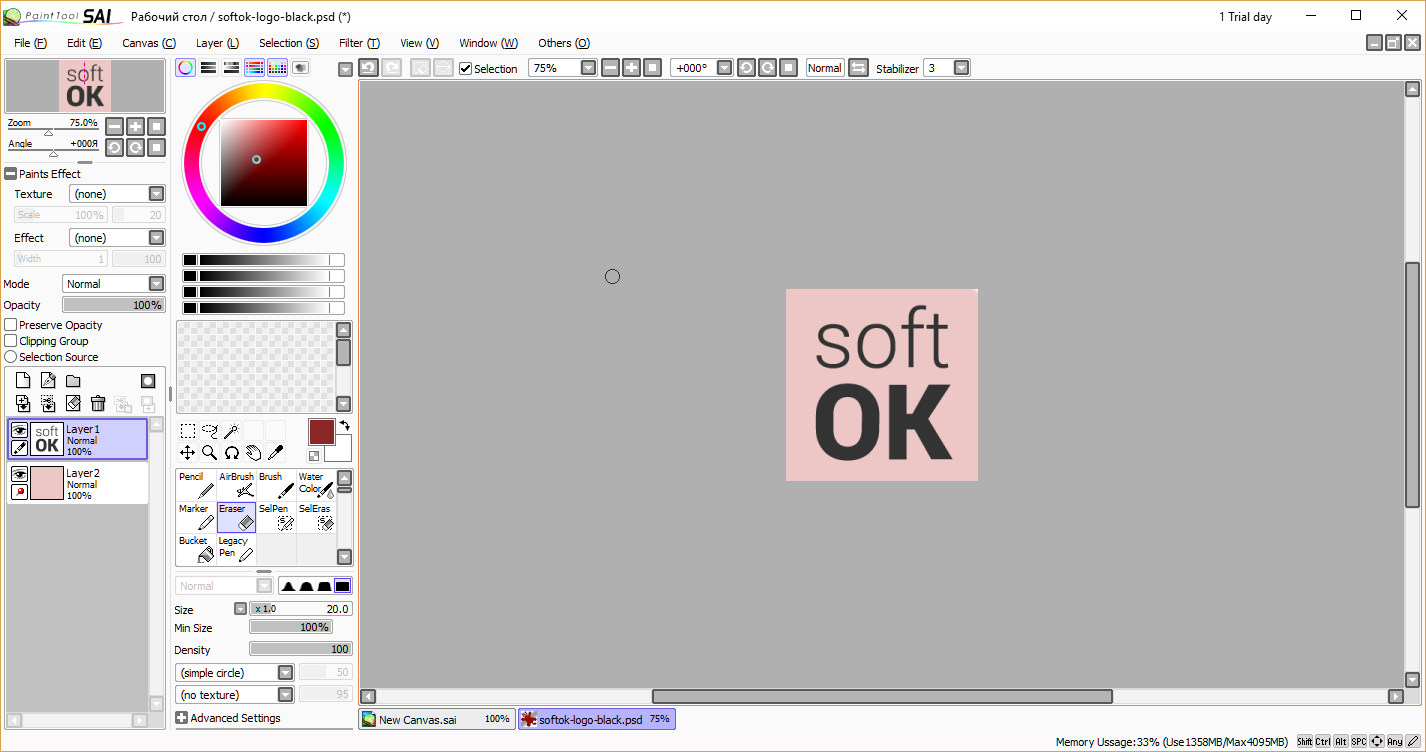Open the (simple circle) brush shape dropdown

pos(285,673)
